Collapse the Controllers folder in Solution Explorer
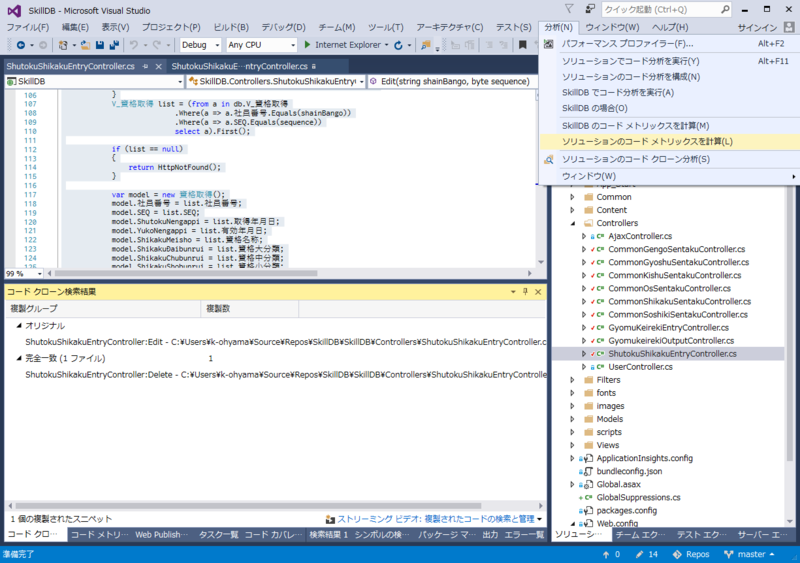The image size is (800, 563). click(x=572, y=223)
